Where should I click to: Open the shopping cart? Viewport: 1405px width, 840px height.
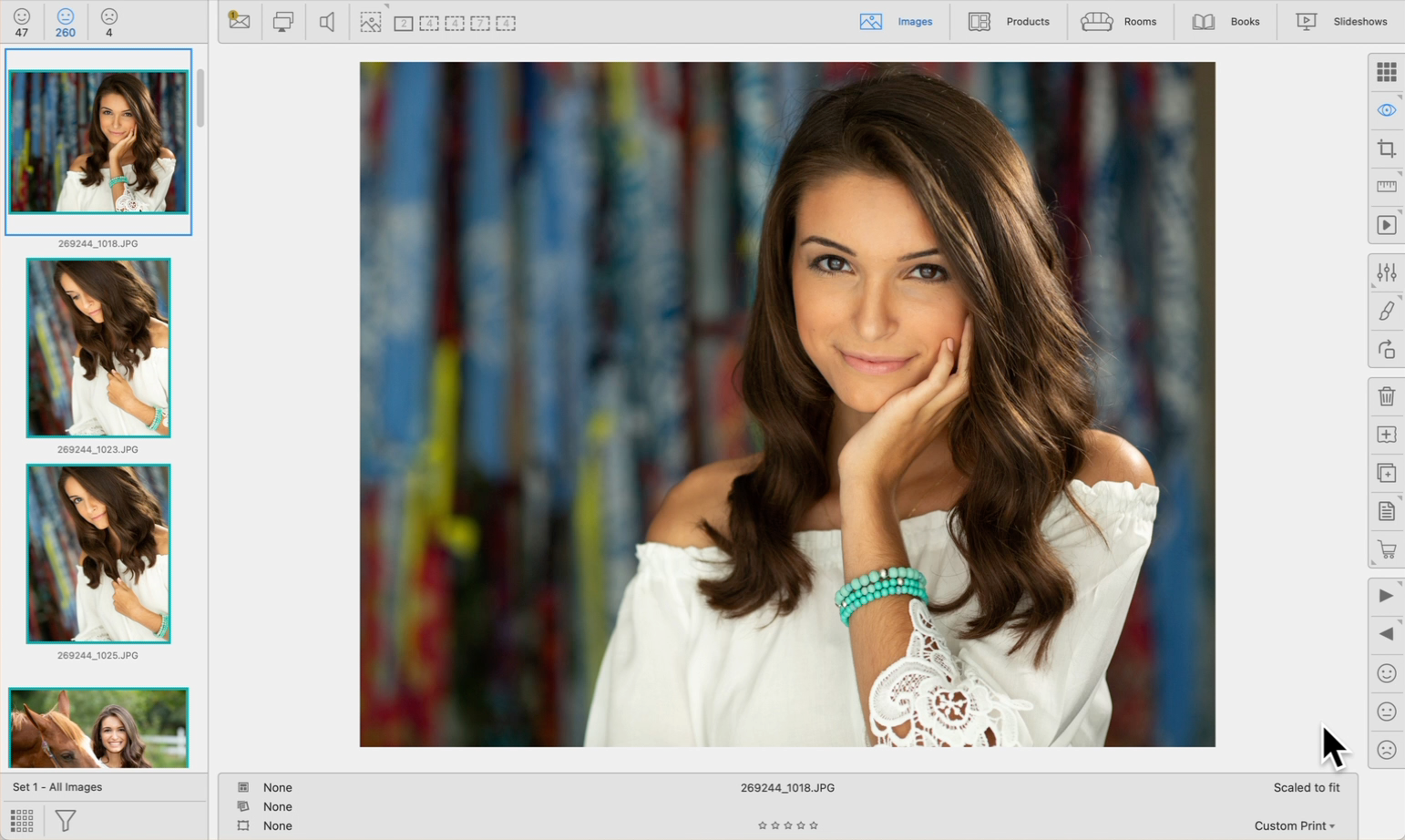pos(1386,550)
